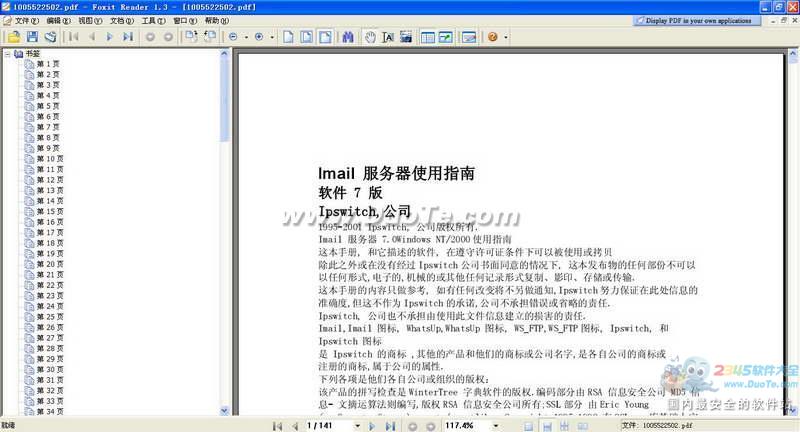Open the 文件 menu
Image resolution: width=800 pixels, height=432 pixels.
point(27,20)
